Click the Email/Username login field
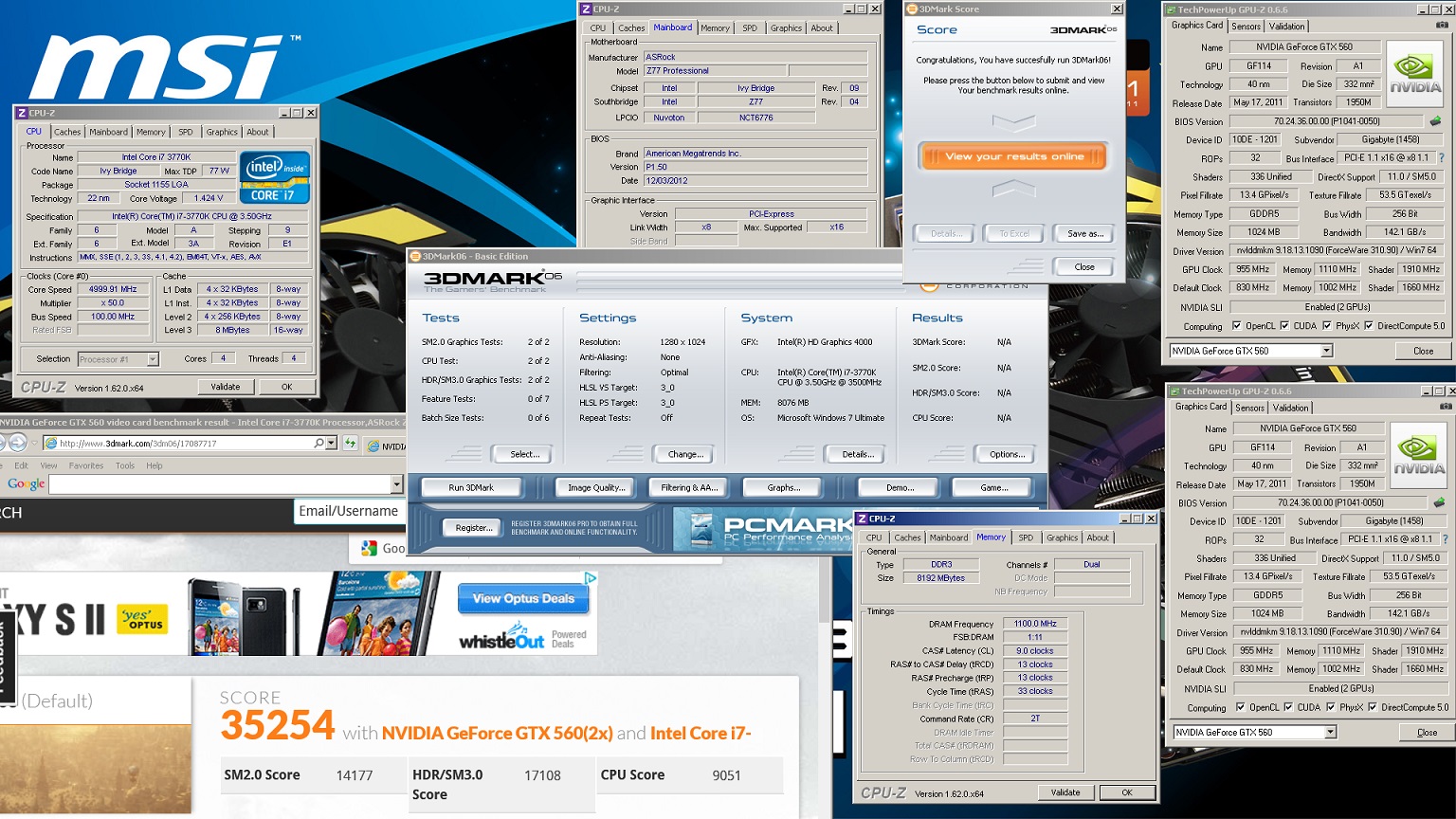This screenshot has width=1456, height=819. [x=348, y=511]
